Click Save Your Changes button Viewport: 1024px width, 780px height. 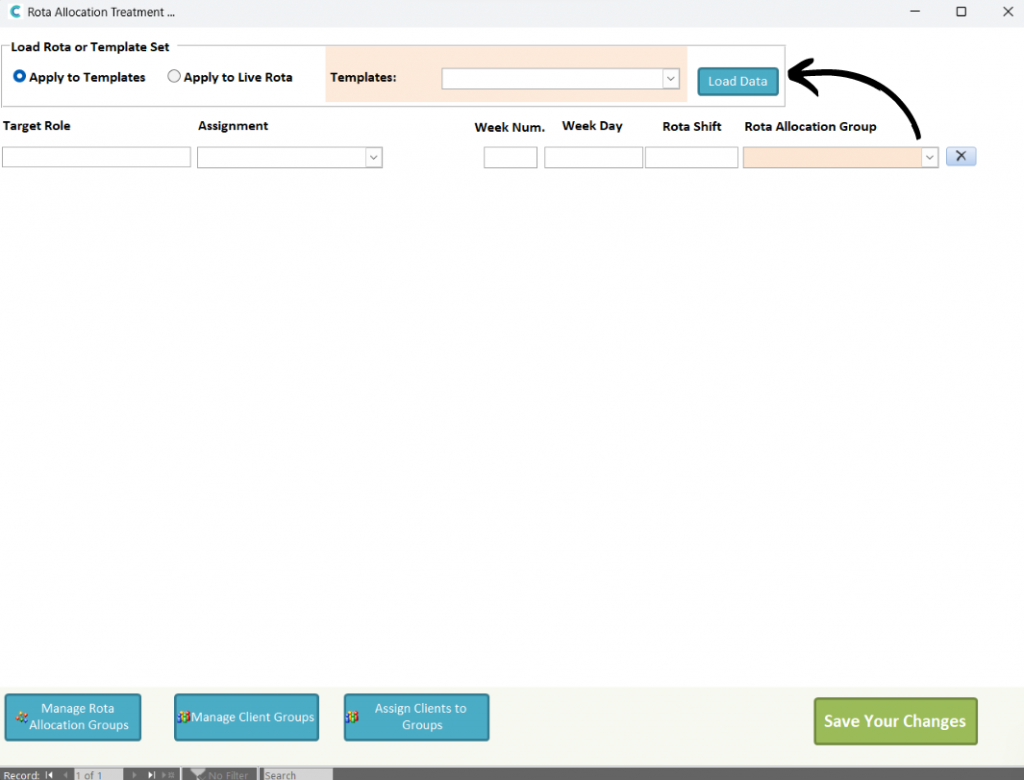(895, 721)
